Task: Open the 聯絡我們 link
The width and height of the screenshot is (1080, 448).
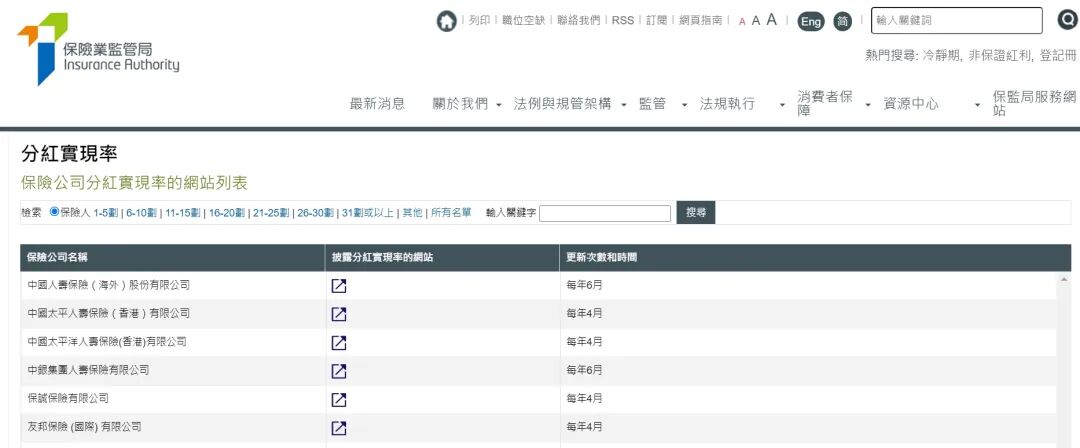Action: (x=579, y=21)
